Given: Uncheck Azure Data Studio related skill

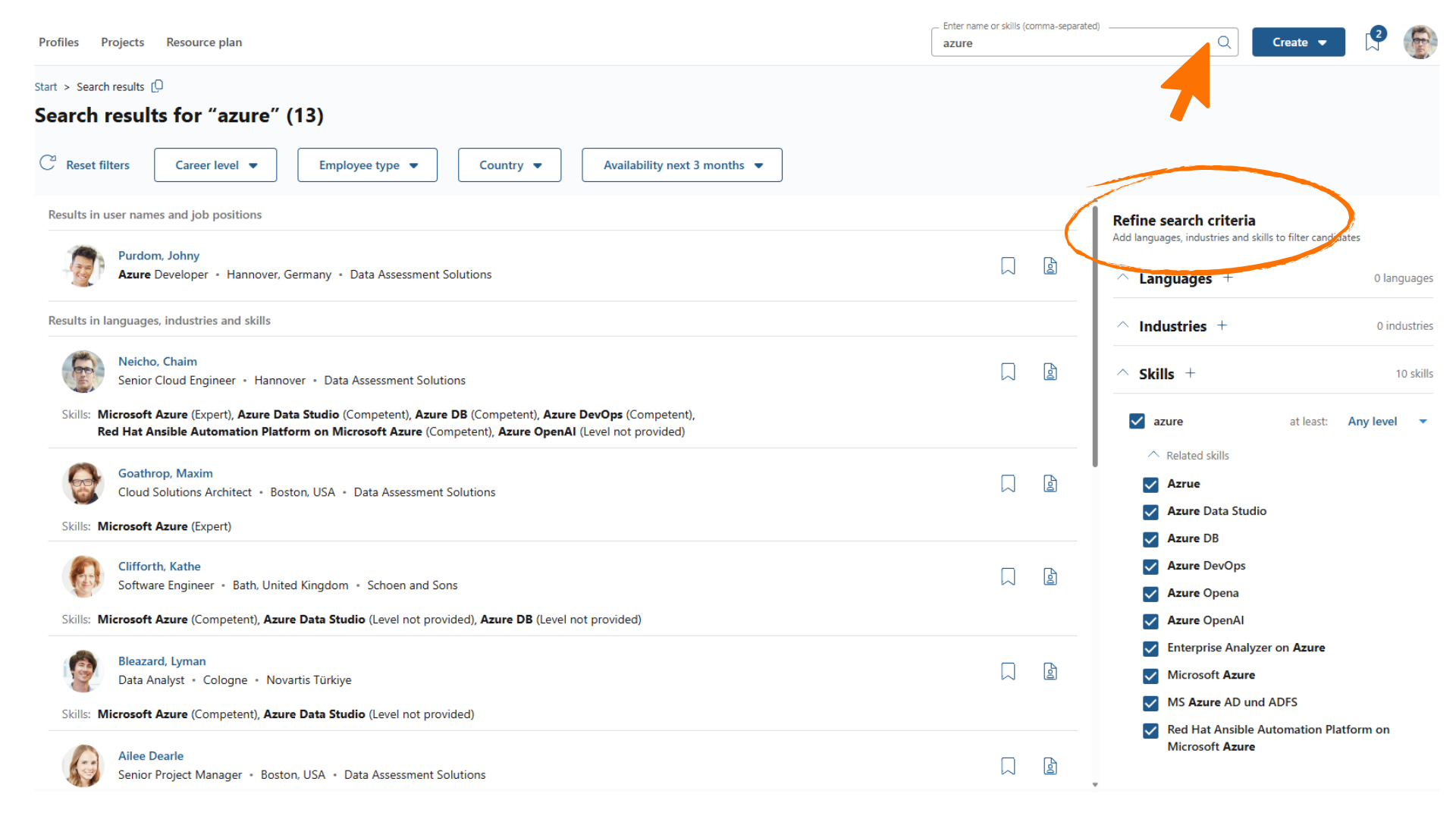Looking at the screenshot, I should pos(1150,512).
